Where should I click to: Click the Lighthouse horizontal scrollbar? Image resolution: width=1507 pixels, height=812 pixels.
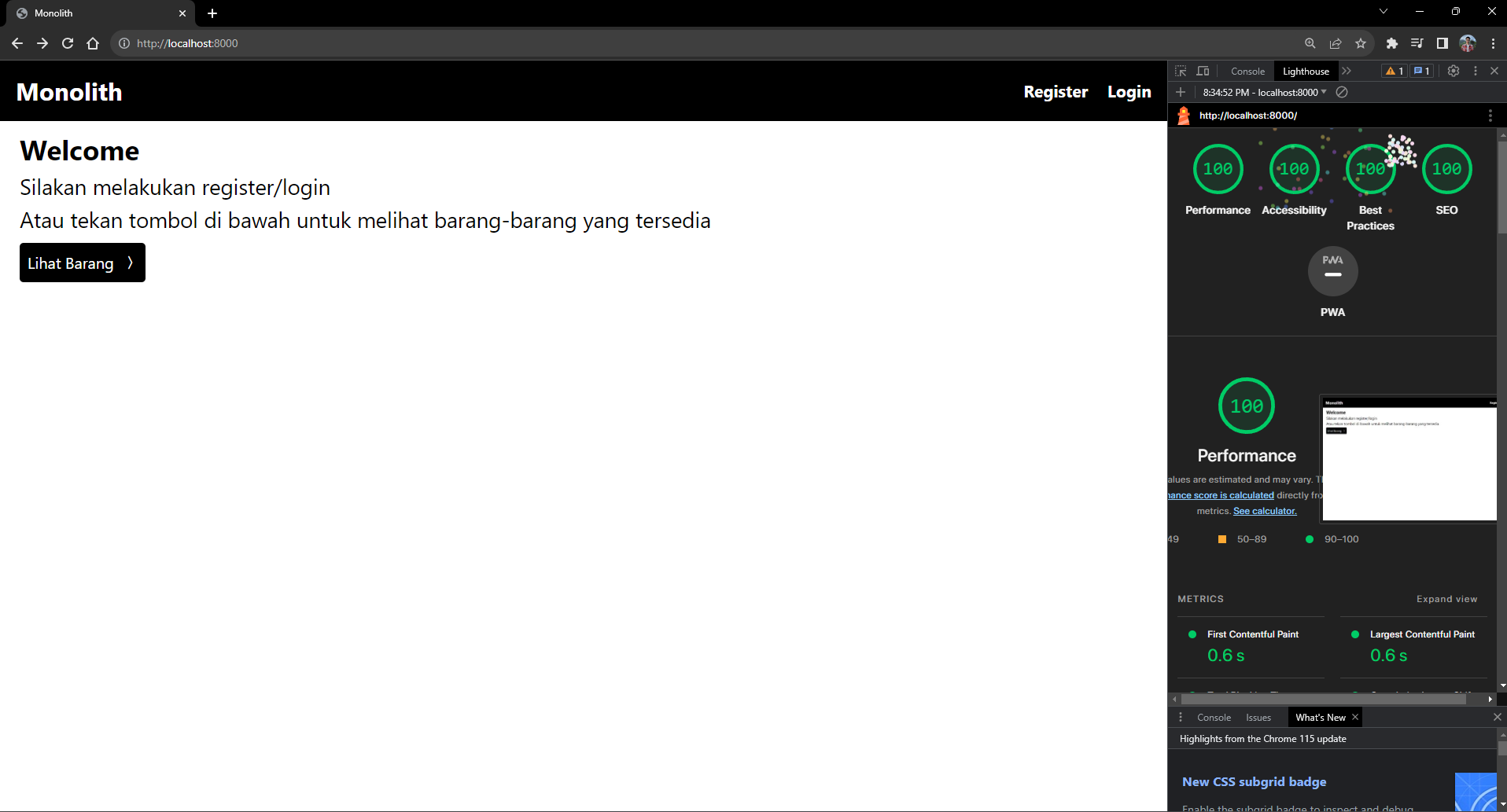pyautogui.click(x=1324, y=699)
